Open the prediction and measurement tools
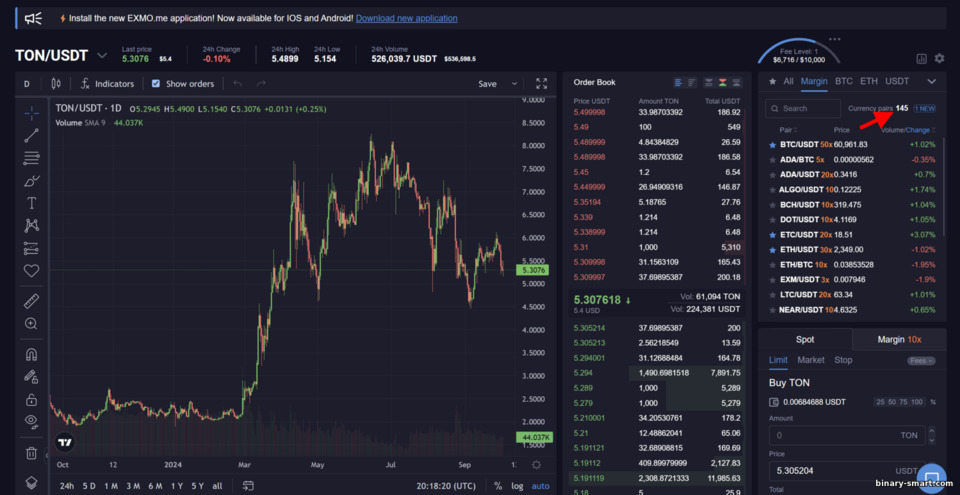960x495 pixels. coord(31,248)
